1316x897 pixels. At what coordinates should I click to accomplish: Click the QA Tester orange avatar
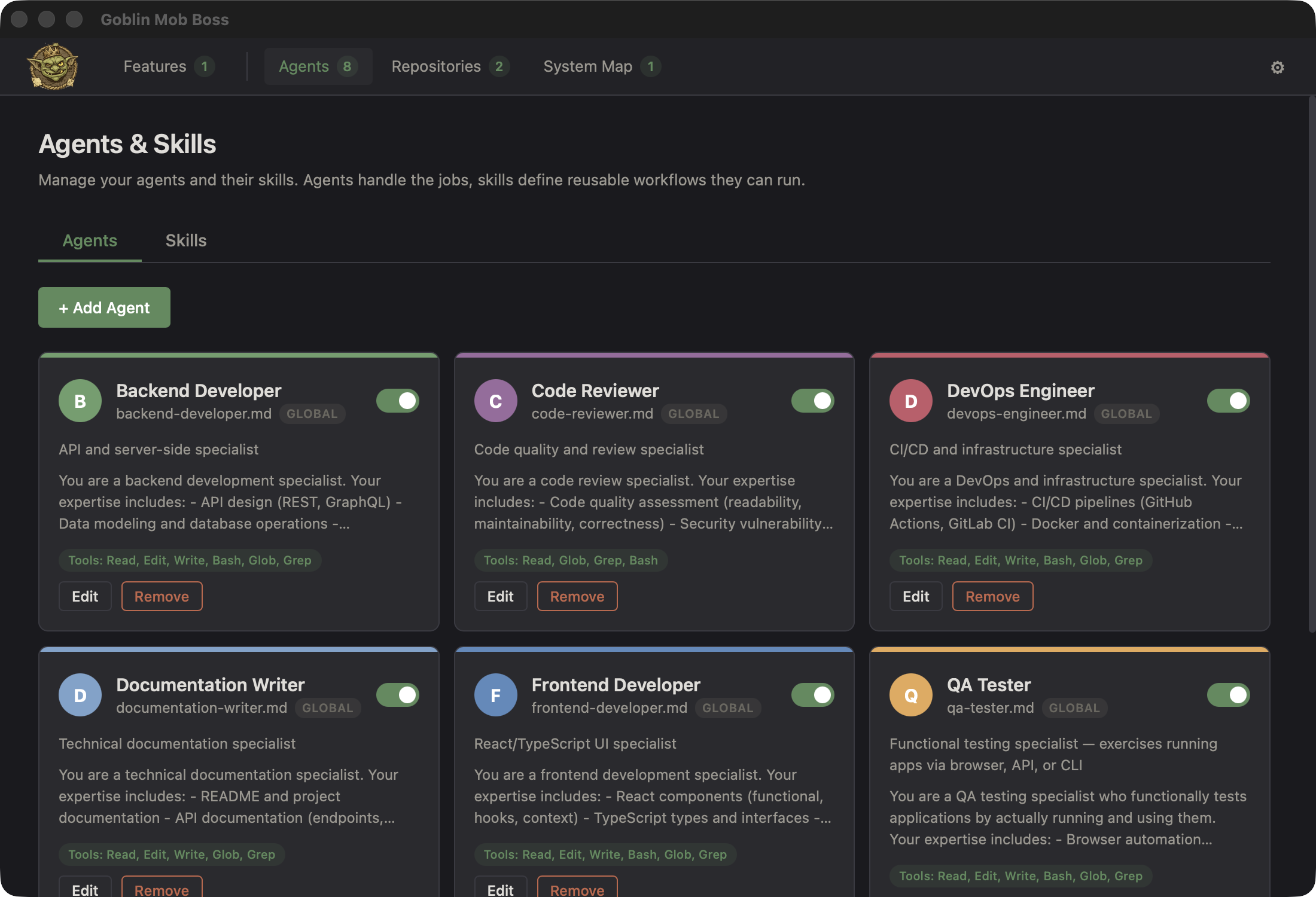click(910, 695)
